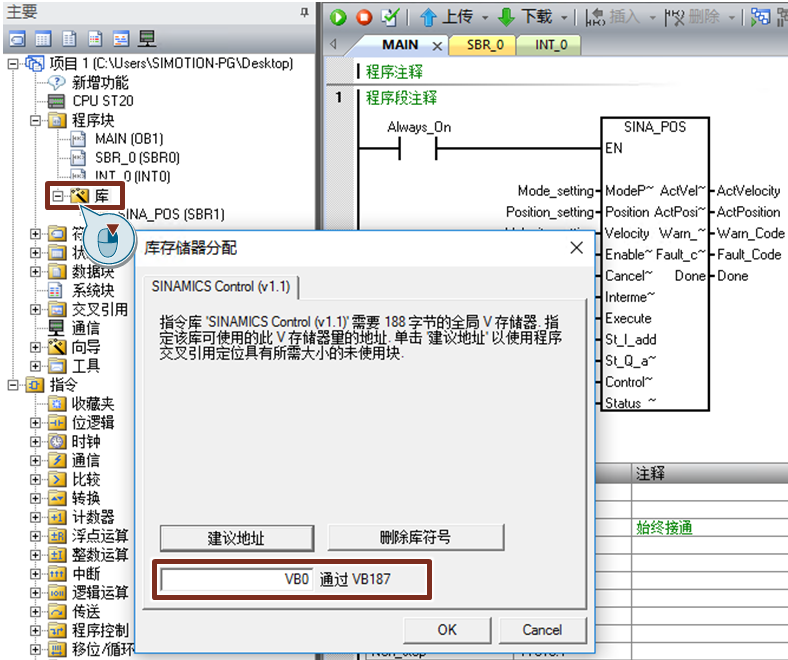Click OK in library memory dialog
Viewport: 788px width, 660px height.
point(447,630)
